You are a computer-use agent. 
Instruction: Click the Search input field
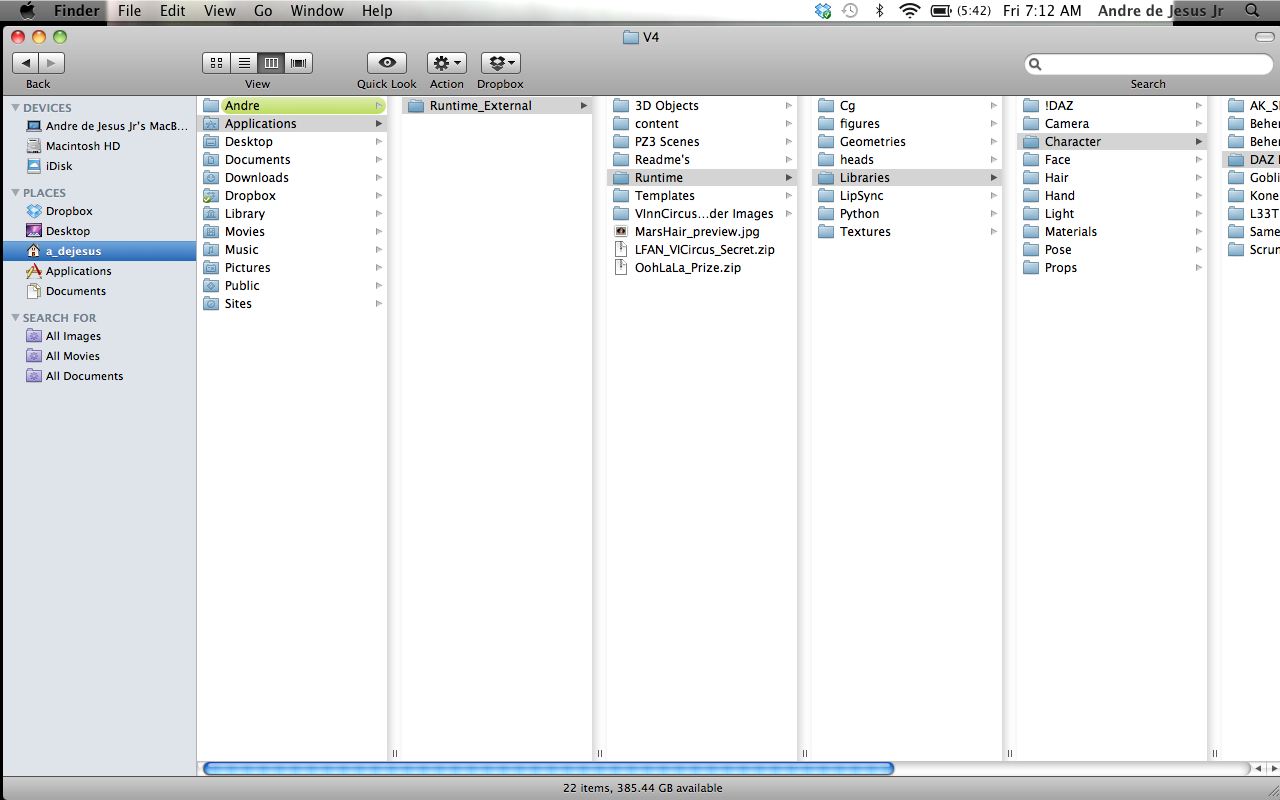1148,64
